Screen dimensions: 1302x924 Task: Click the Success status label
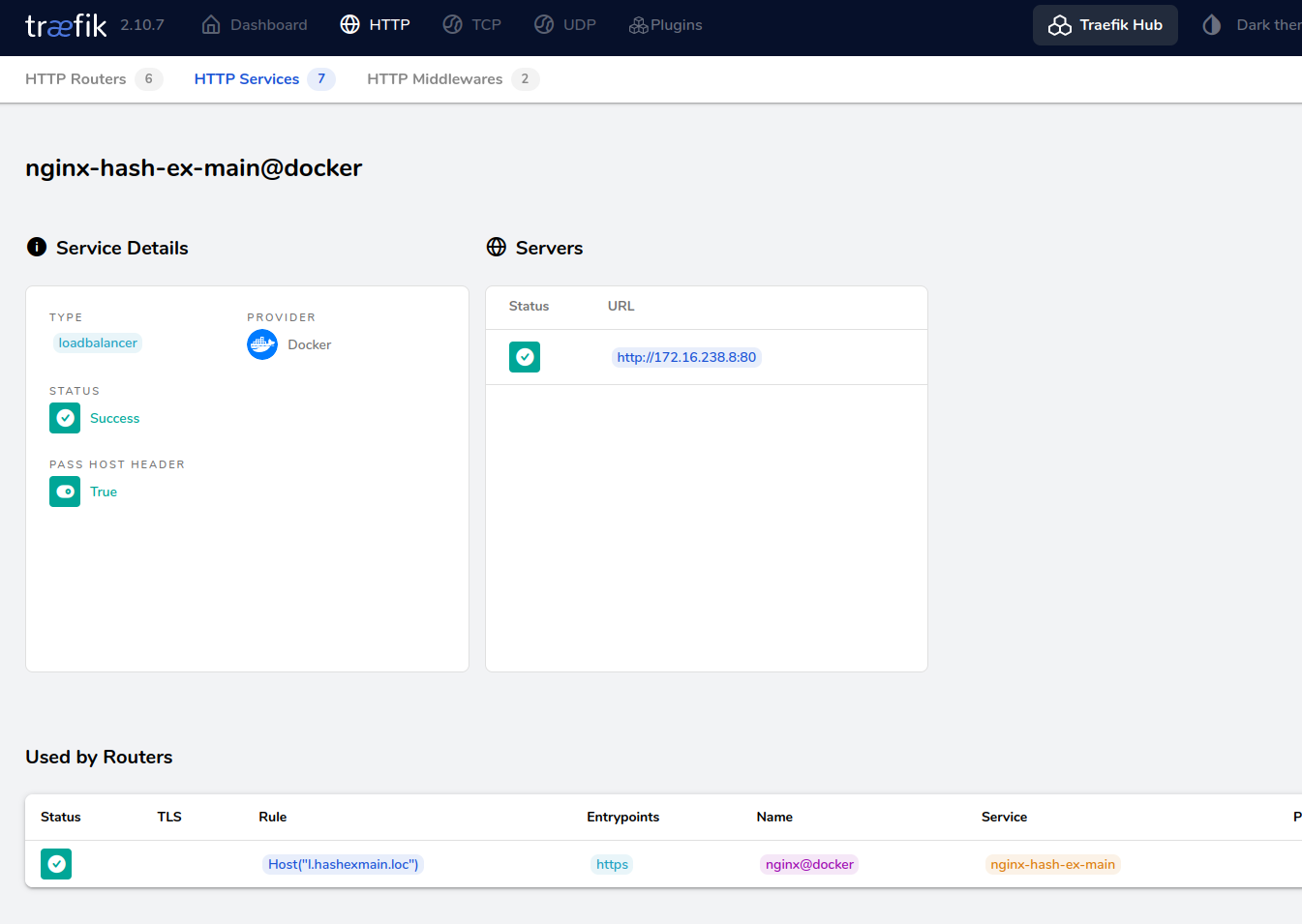[x=115, y=418]
